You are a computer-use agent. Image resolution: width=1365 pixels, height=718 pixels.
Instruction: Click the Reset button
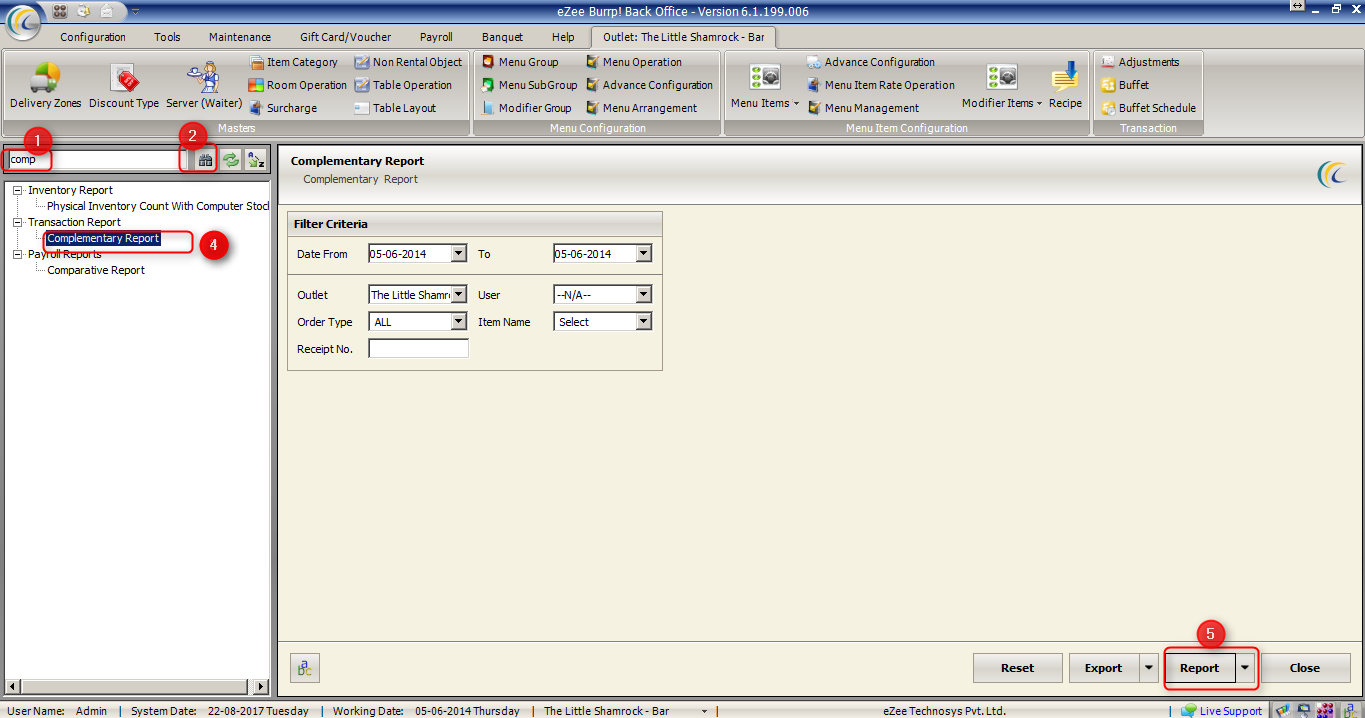tap(1018, 668)
